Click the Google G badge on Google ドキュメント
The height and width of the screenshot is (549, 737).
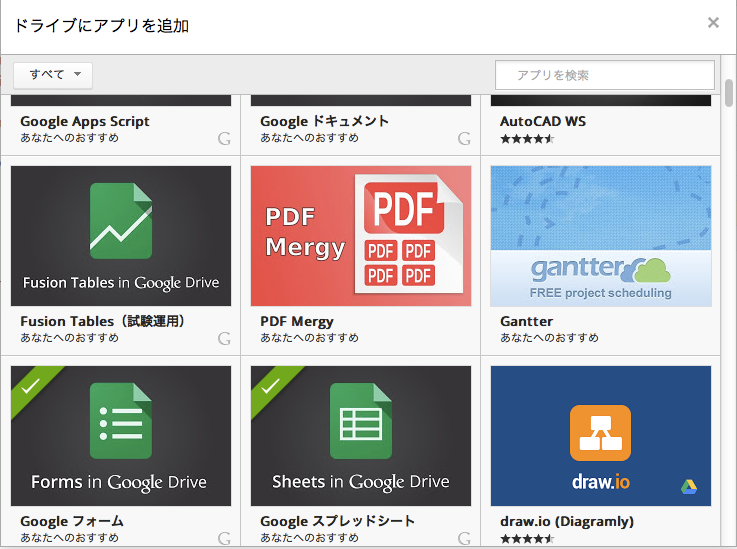[464, 139]
